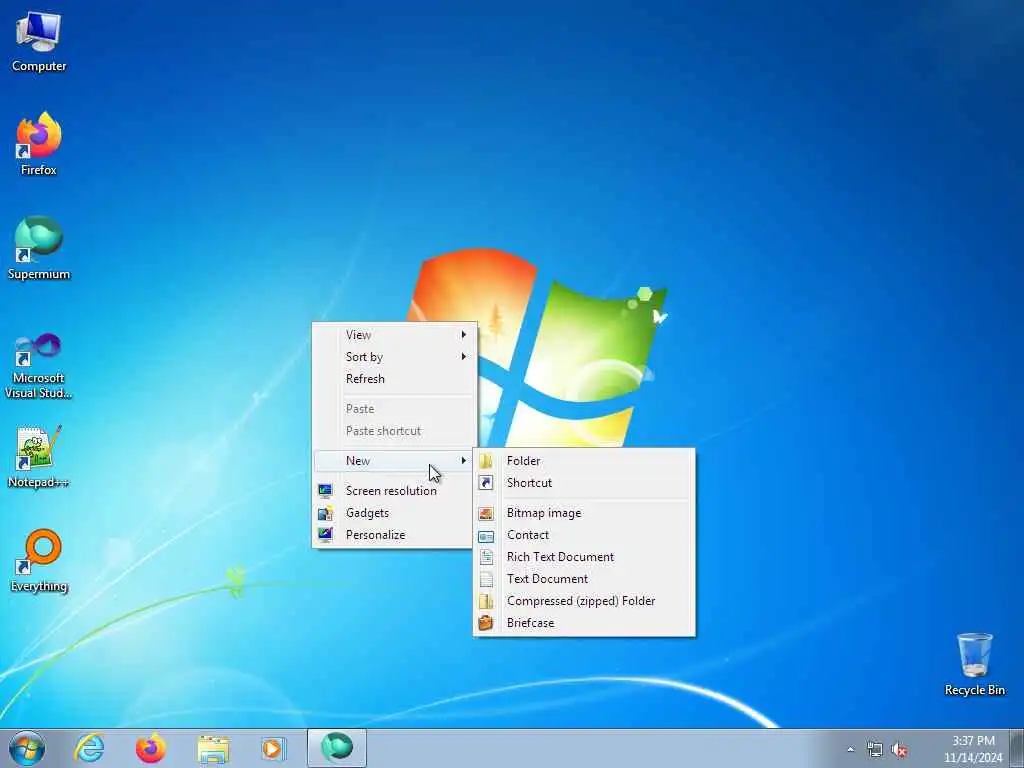
Task: Click the Show desktop strip
Action: tap(1017, 748)
